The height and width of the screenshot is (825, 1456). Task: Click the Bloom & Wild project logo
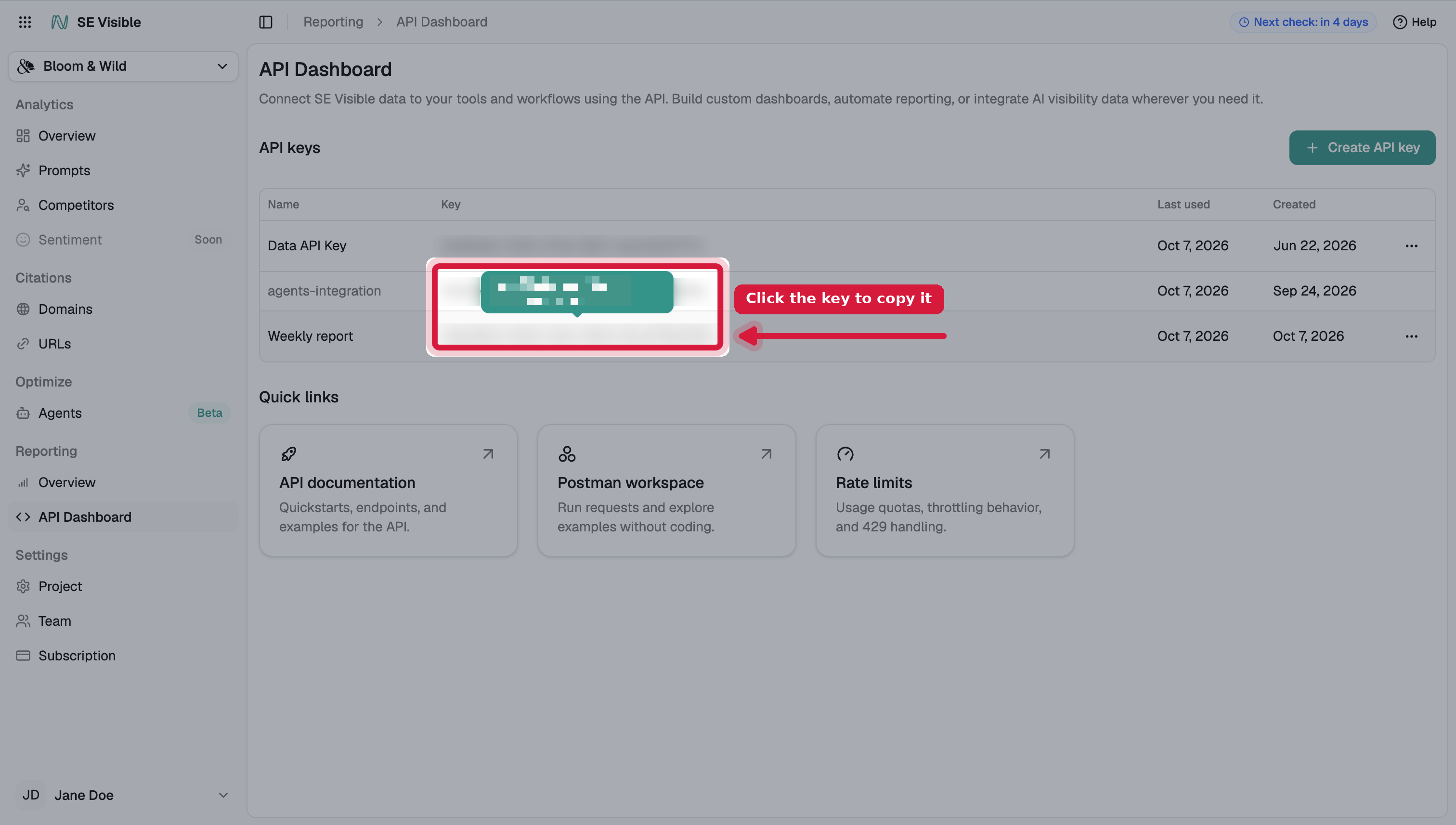coord(26,66)
